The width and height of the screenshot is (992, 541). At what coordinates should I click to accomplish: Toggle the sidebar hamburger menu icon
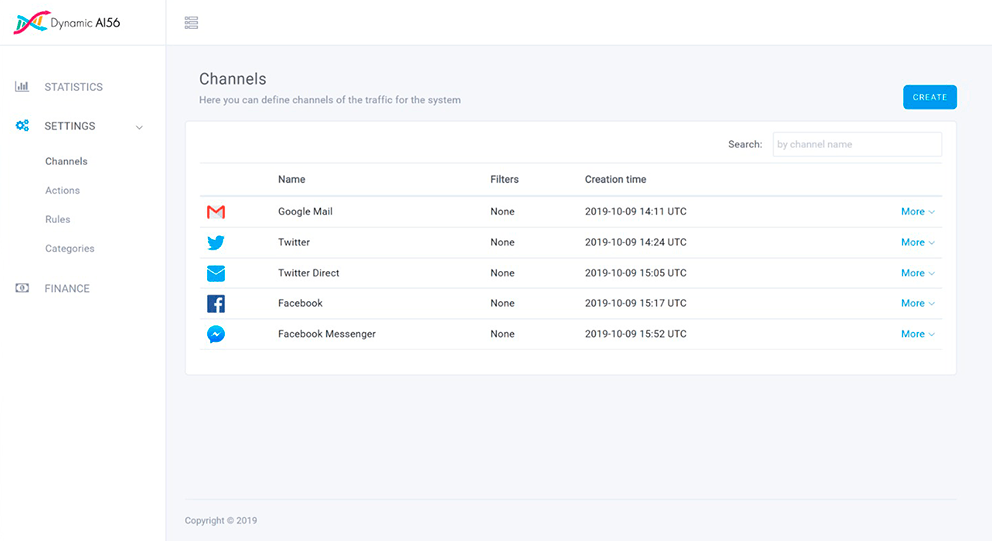(191, 23)
